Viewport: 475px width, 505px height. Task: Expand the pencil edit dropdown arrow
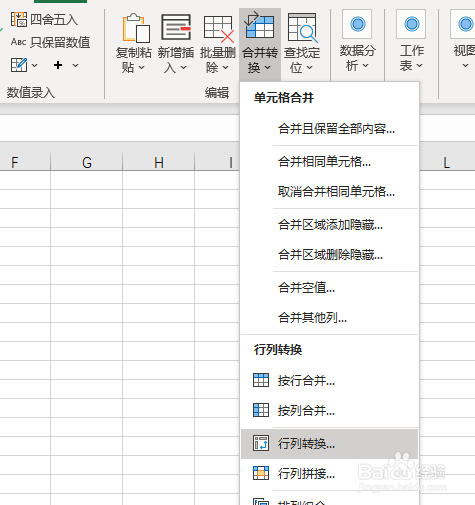point(34,65)
